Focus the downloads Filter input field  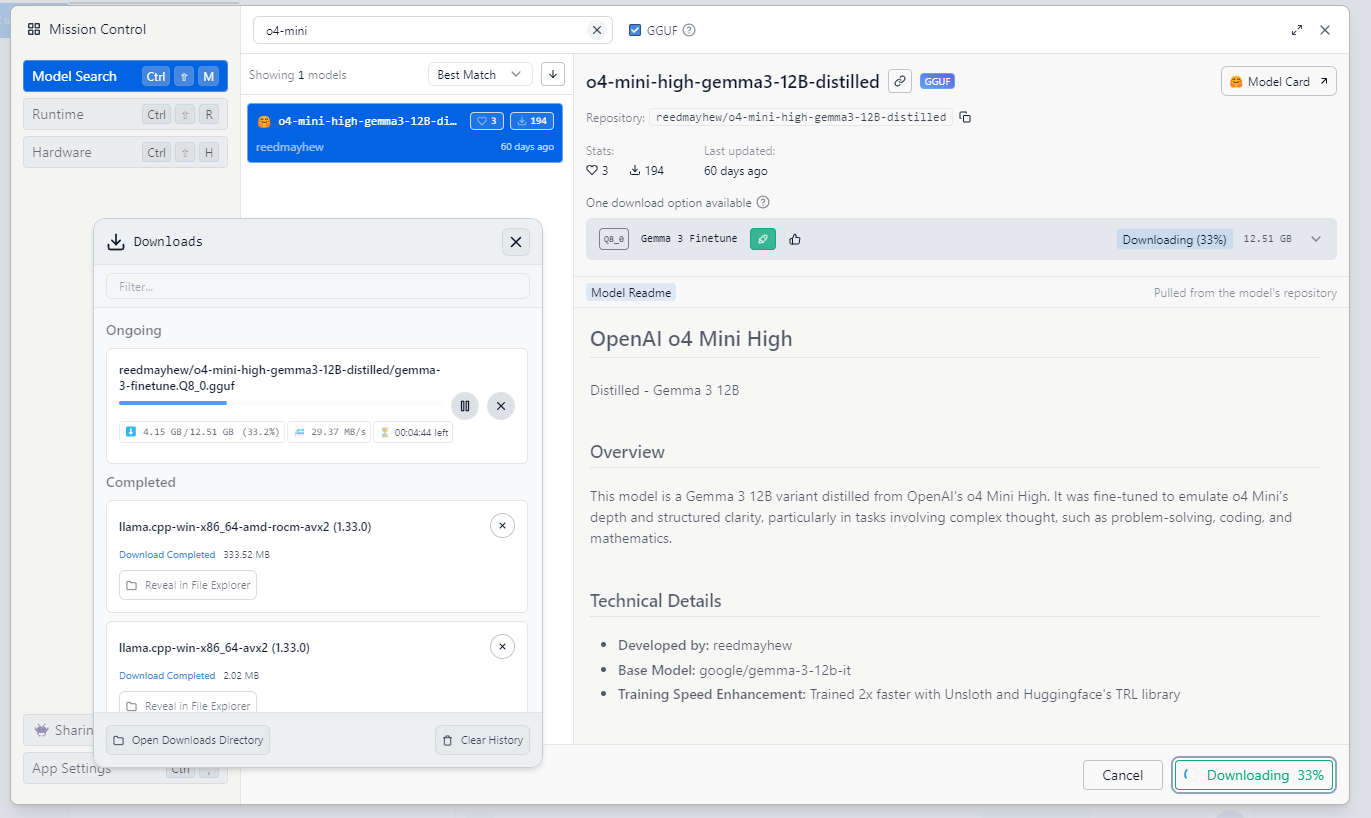pos(317,286)
